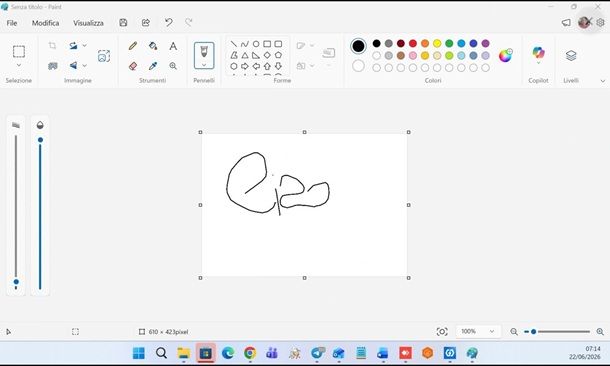Select the Magnifier zoom tool

[173, 66]
